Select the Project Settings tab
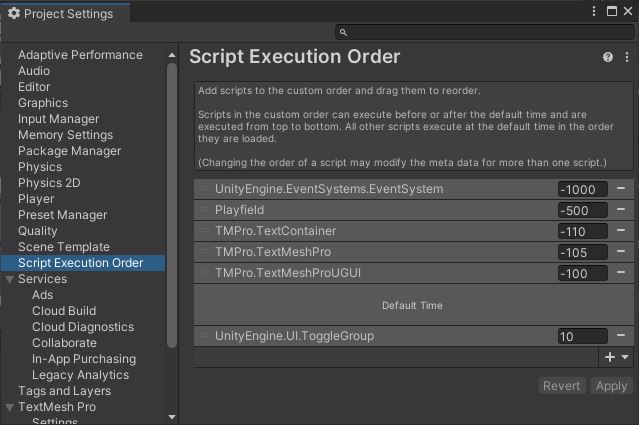This screenshot has width=639, height=425. point(65,13)
